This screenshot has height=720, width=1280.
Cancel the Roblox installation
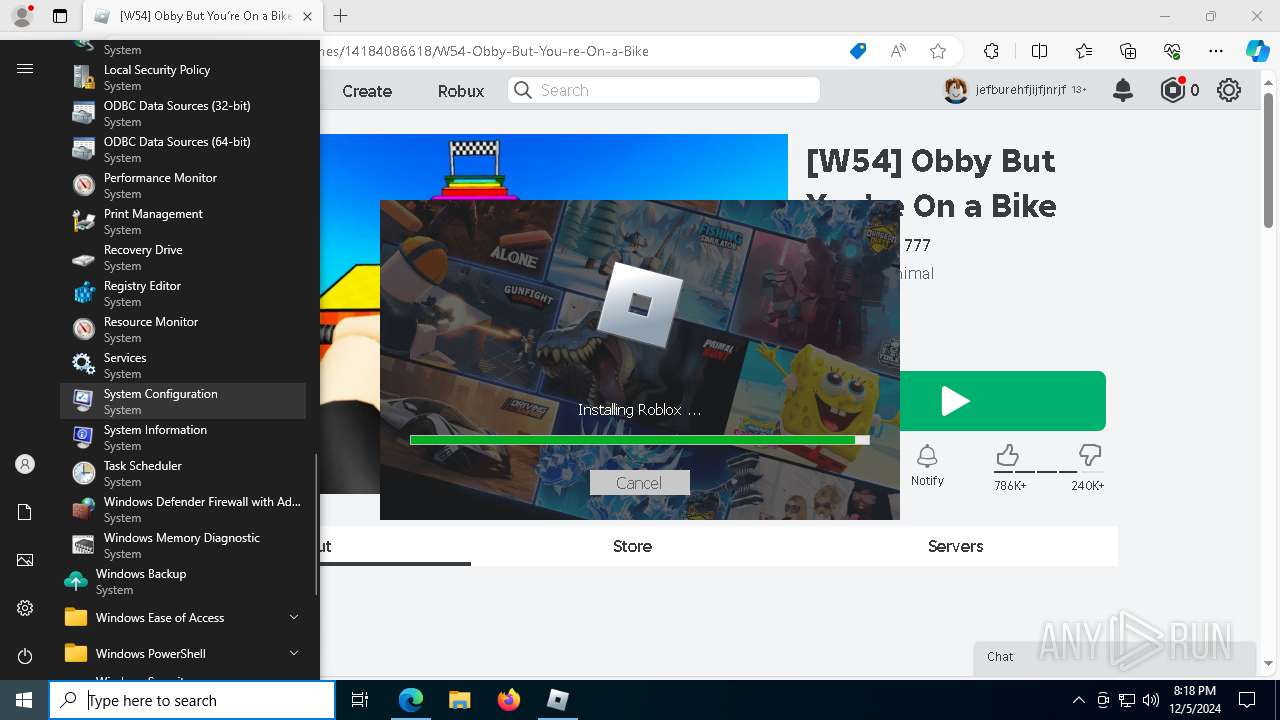click(x=639, y=483)
